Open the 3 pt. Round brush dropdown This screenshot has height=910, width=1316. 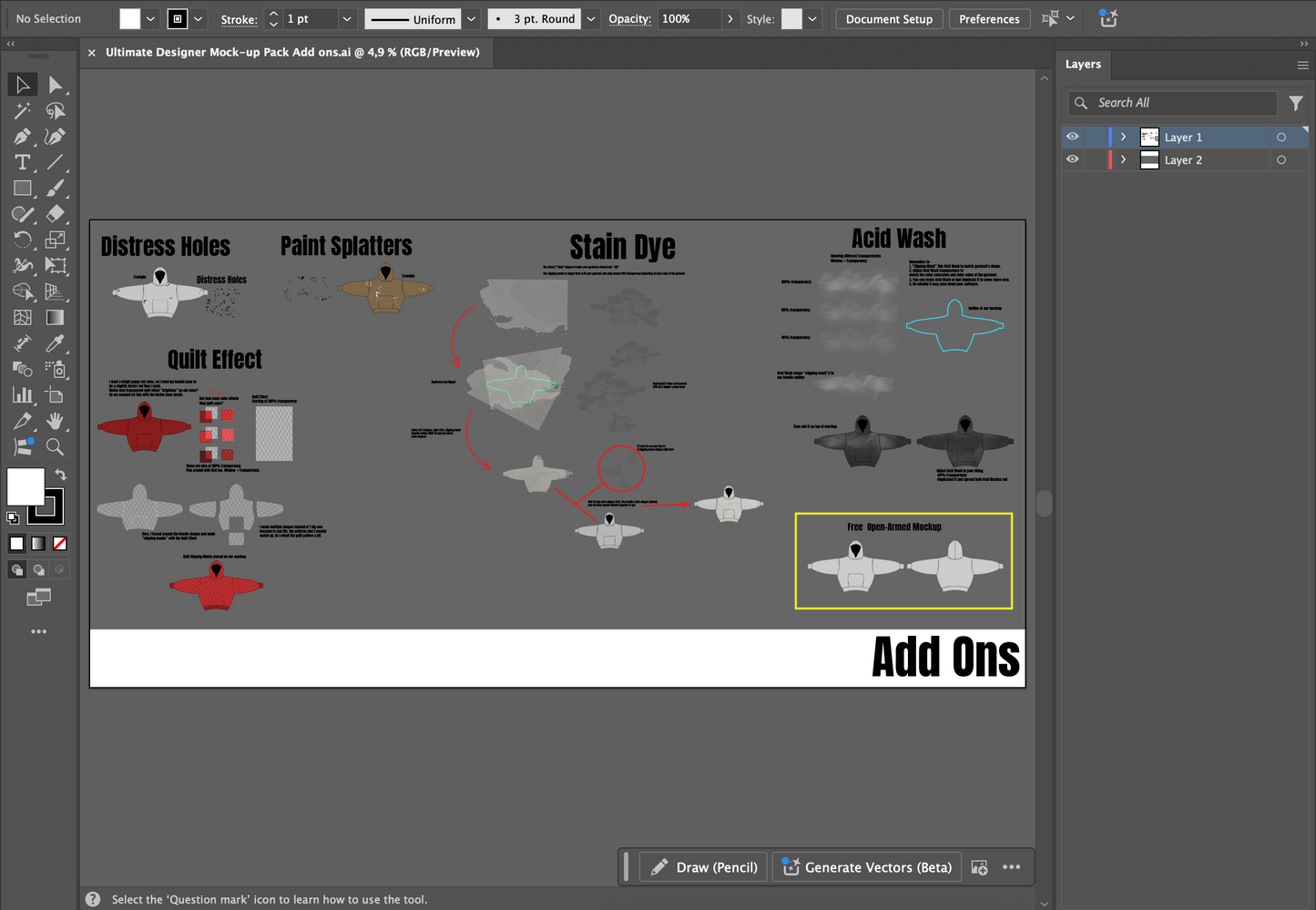[591, 19]
